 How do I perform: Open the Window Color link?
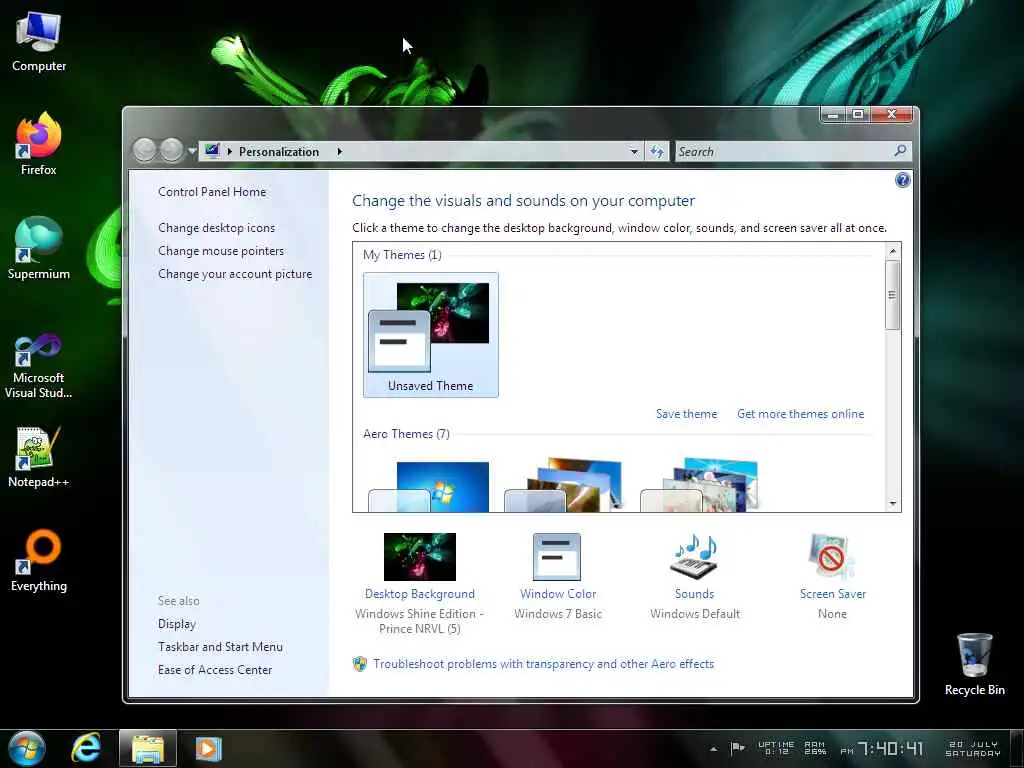[x=558, y=594]
